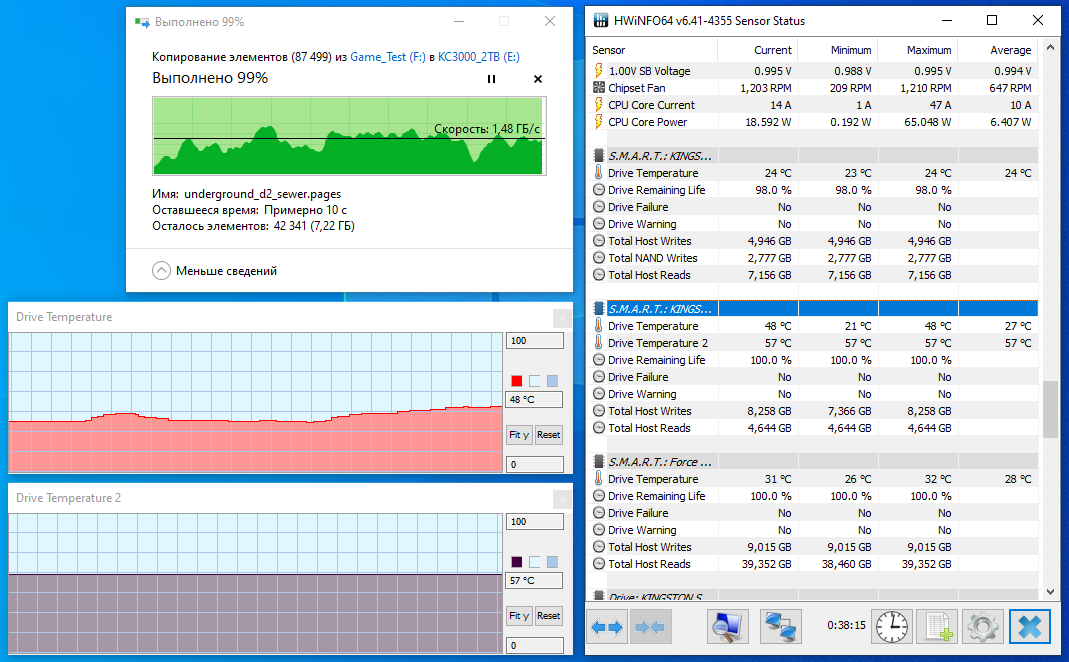
Task: Select Total NAND Writes row
Action: click(813, 258)
